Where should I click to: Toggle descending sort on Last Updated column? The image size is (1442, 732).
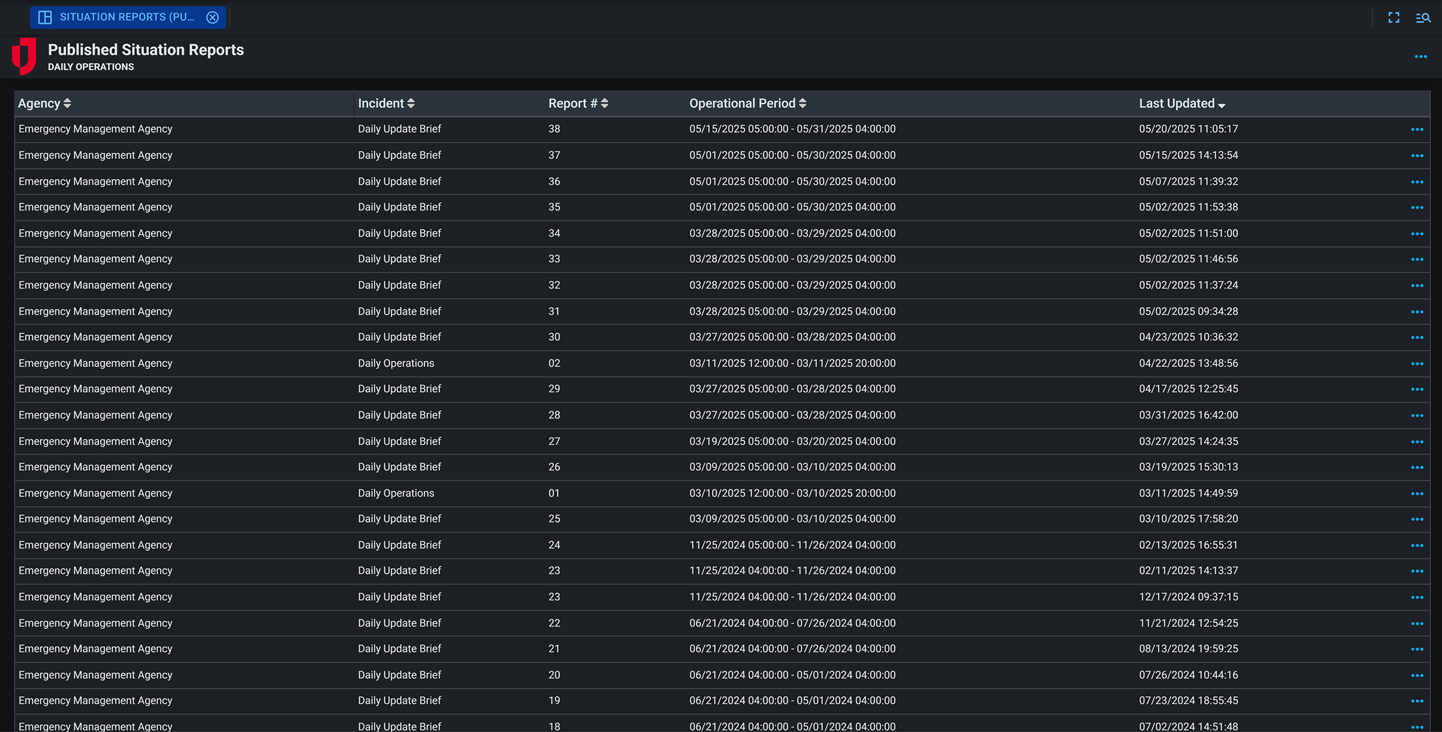coord(1222,103)
